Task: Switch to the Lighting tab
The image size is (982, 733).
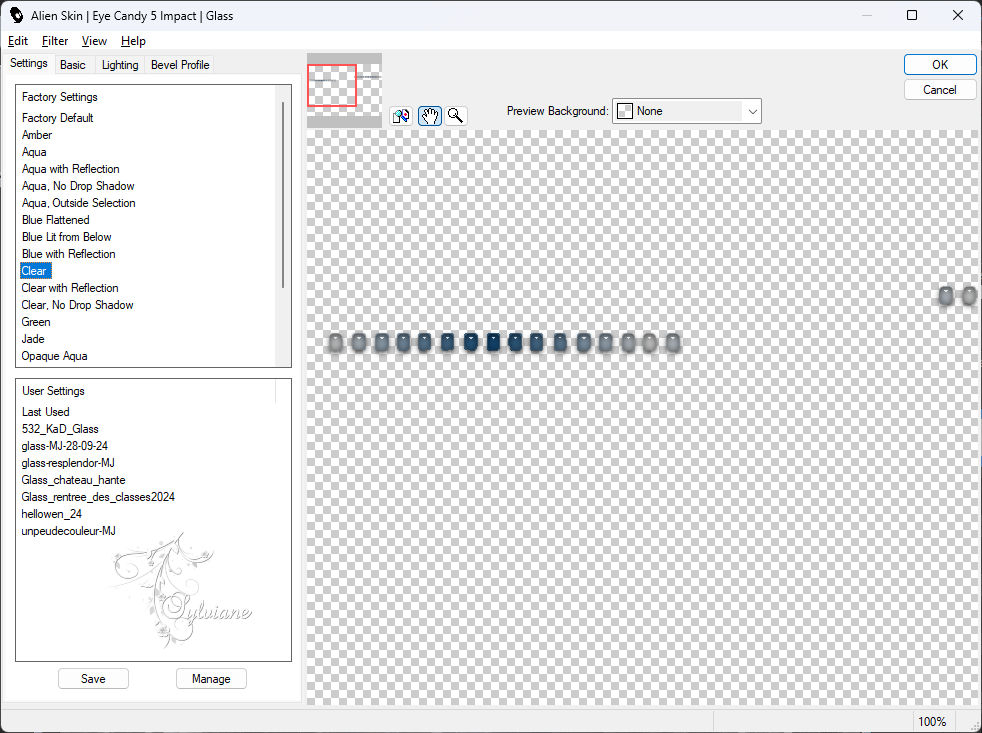Action: 120,65
